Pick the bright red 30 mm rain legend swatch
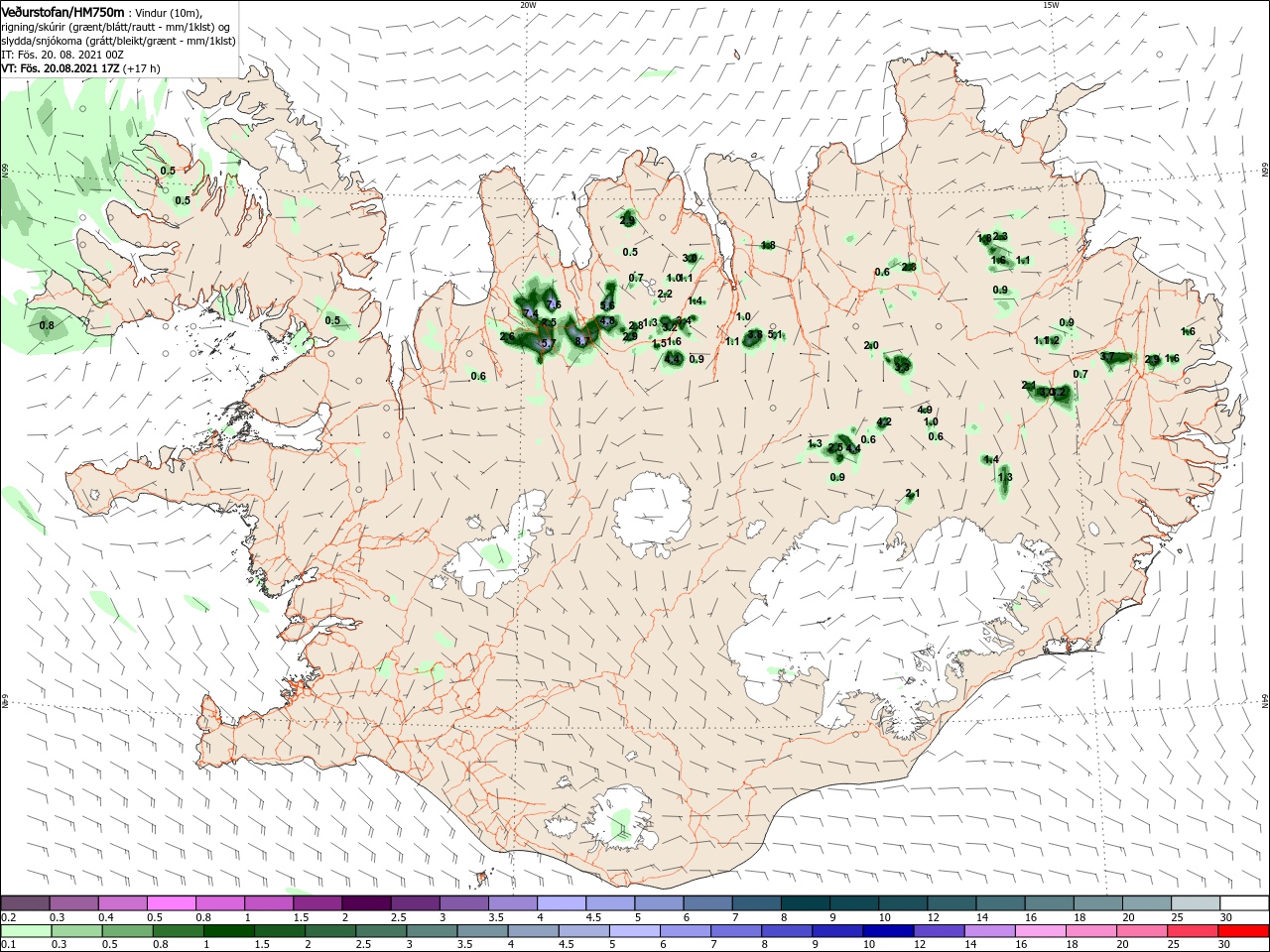The width and height of the screenshot is (1270, 952). coord(1243,931)
